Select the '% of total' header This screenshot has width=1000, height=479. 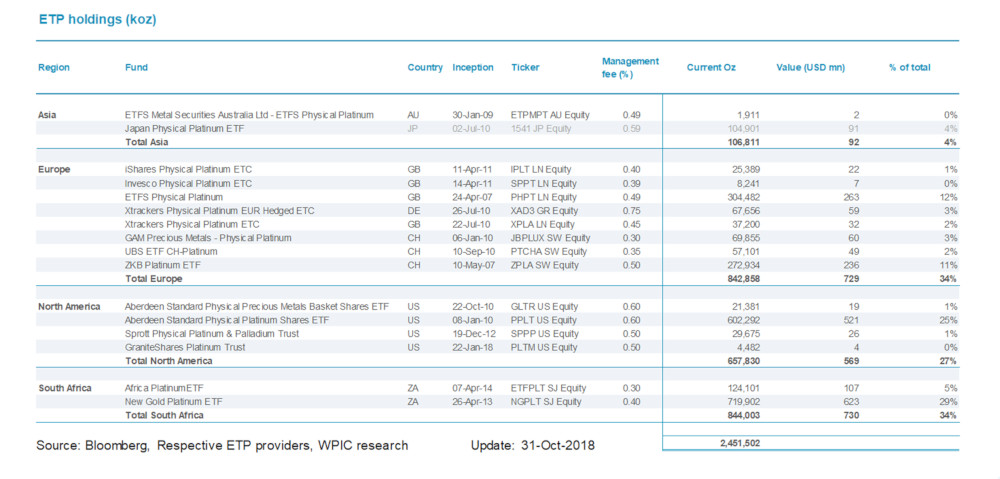tap(909, 68)
